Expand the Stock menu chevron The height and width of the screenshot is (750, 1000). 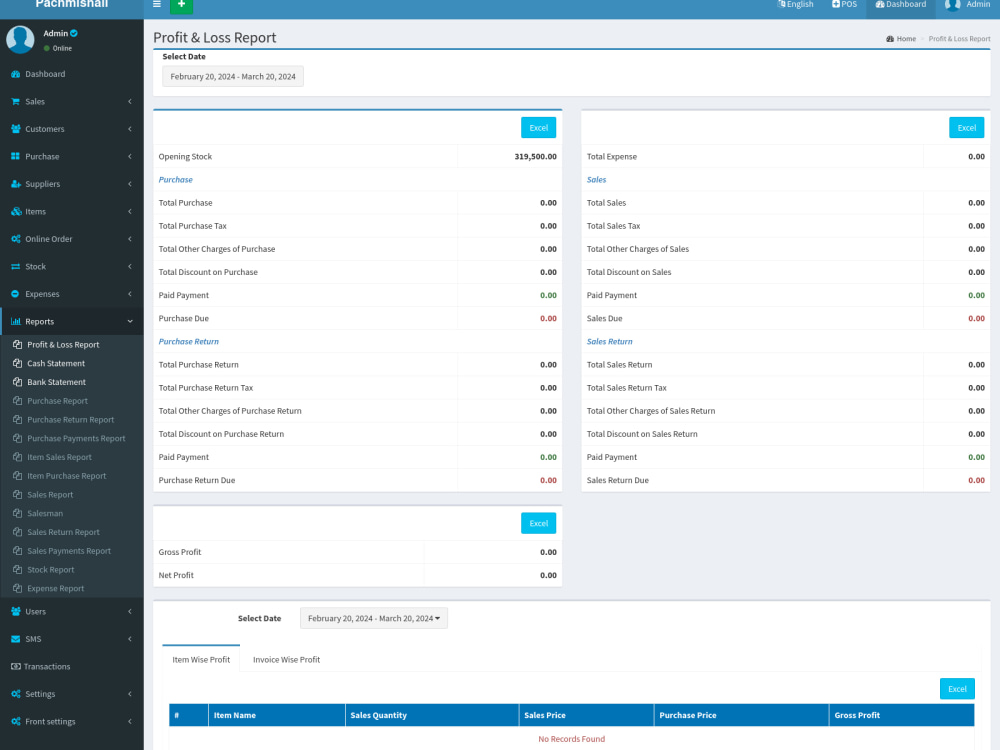(x=130, y=267)
